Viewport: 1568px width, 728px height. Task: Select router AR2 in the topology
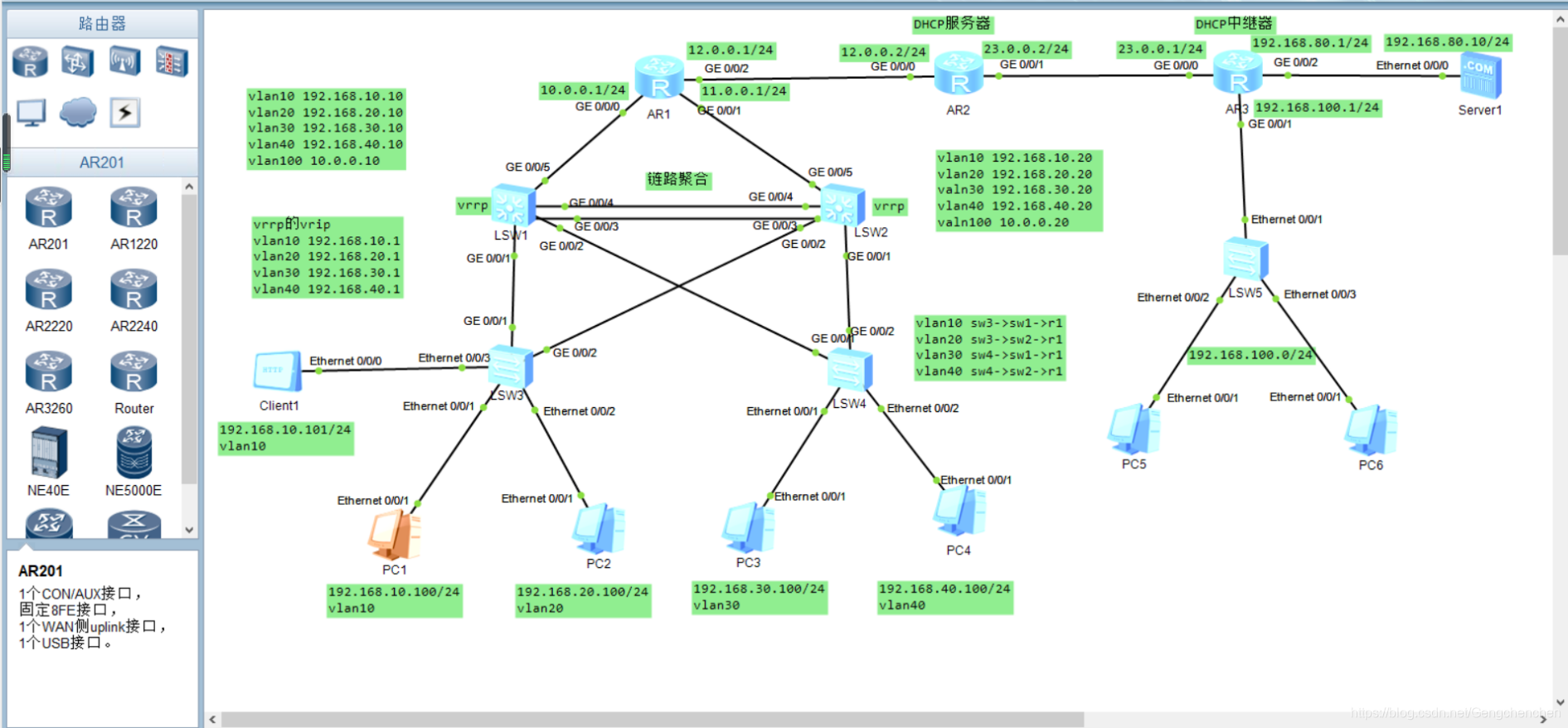coord(959,73)
